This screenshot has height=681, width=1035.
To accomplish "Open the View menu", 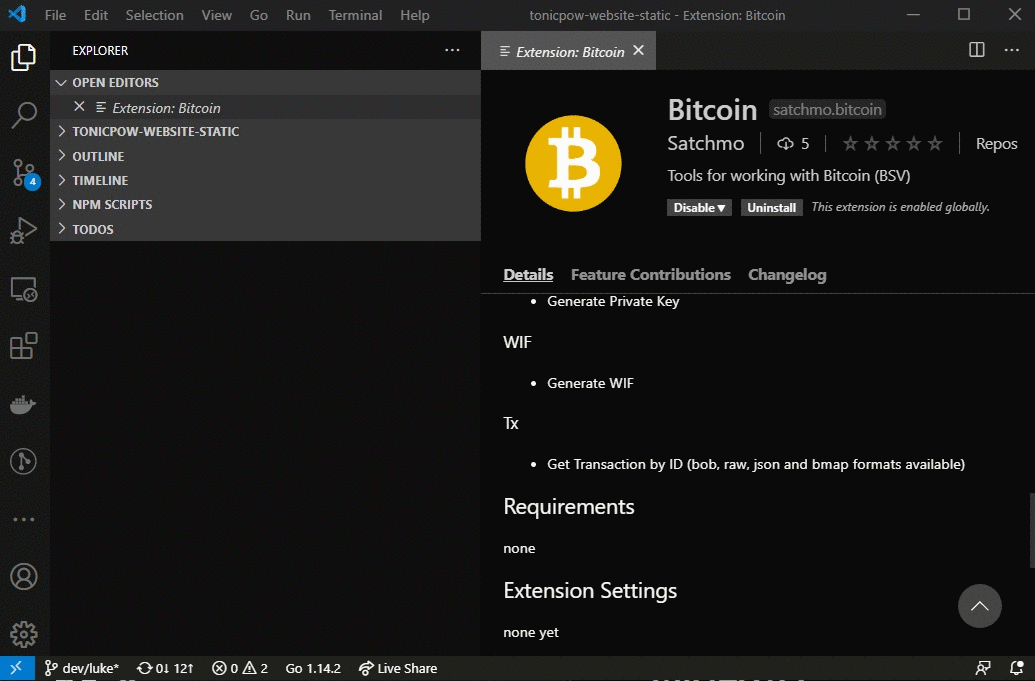I will point(217,15).
